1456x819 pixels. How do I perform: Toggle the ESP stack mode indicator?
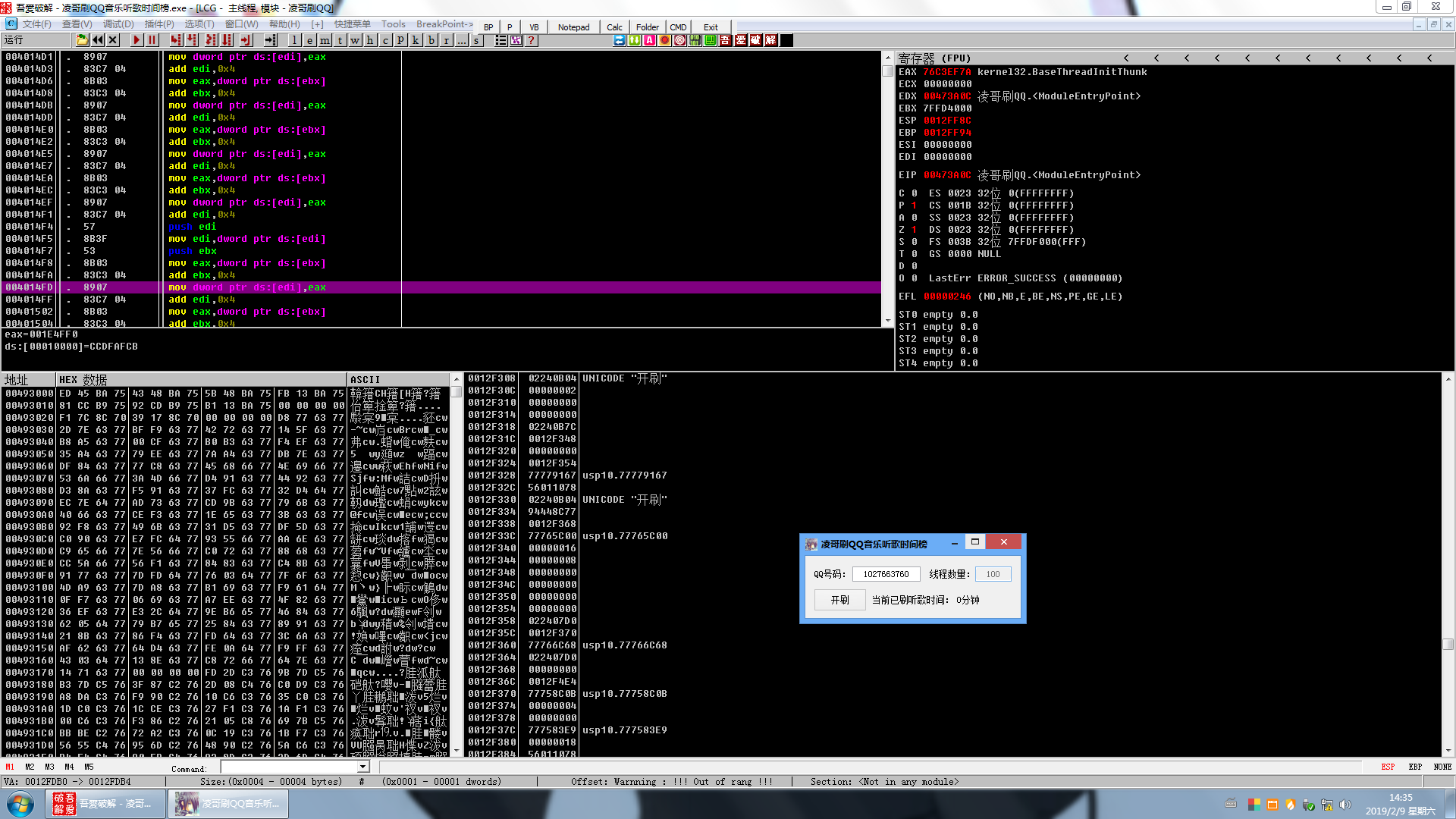1388,767
